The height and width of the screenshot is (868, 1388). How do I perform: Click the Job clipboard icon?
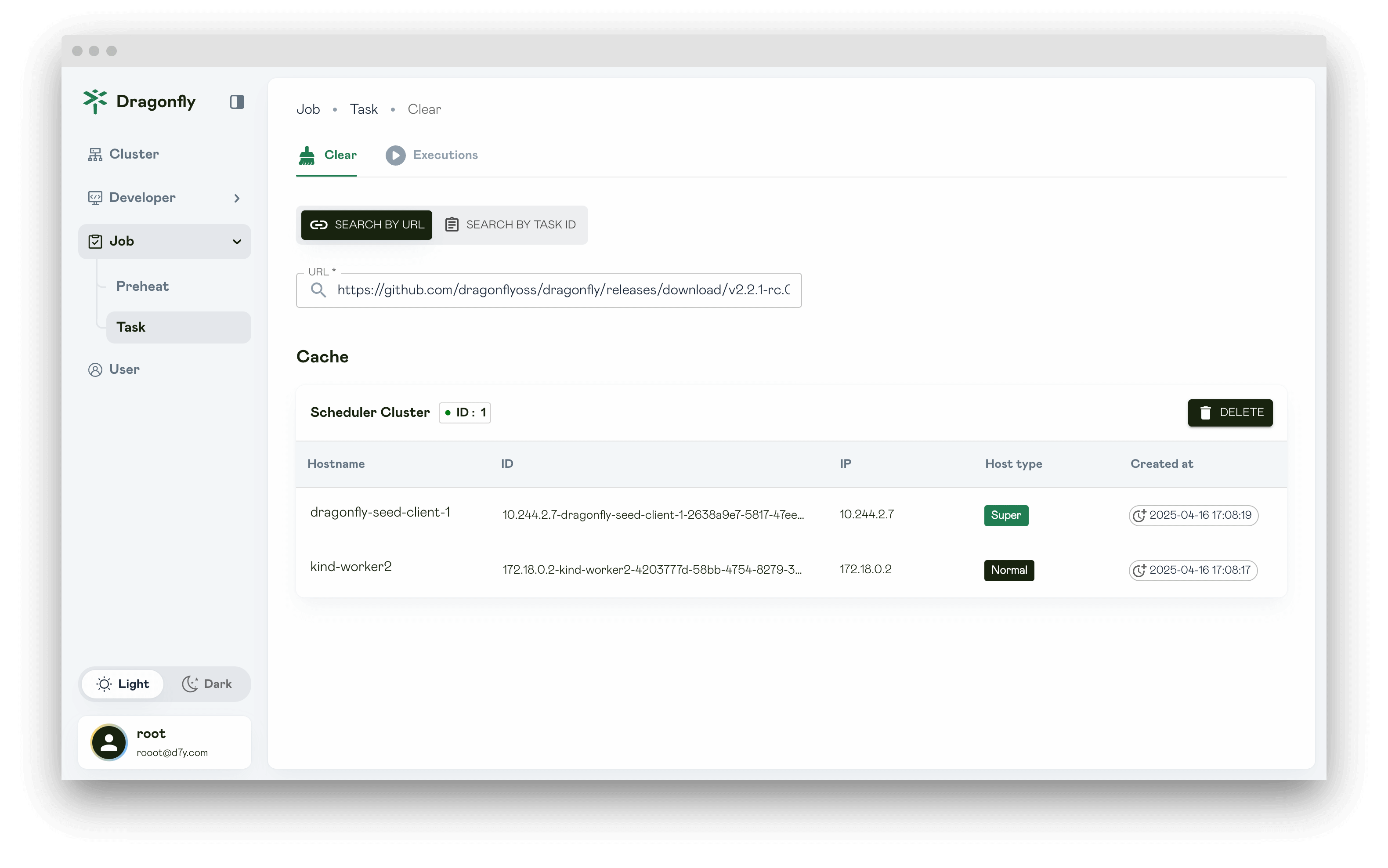tap(95, 242)
